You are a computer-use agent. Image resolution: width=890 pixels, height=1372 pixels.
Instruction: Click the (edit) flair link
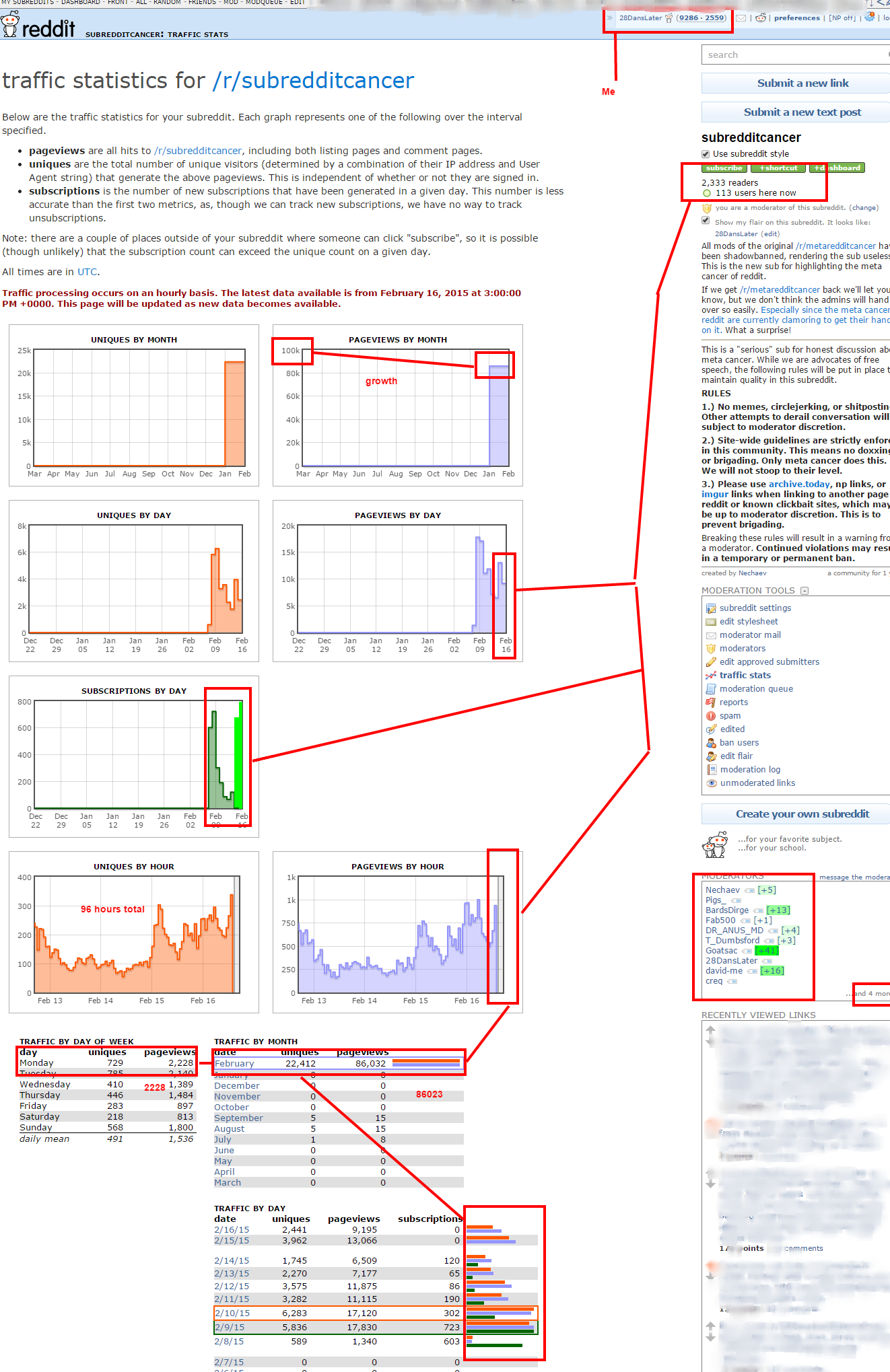click(x=770, y=234)
